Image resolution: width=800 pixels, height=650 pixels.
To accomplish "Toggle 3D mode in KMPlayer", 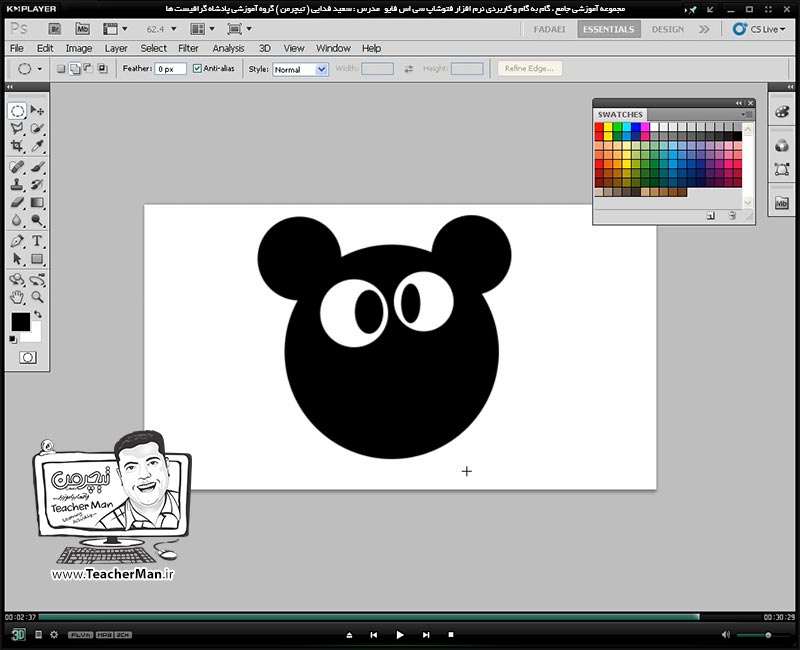I will coord(18,634).
